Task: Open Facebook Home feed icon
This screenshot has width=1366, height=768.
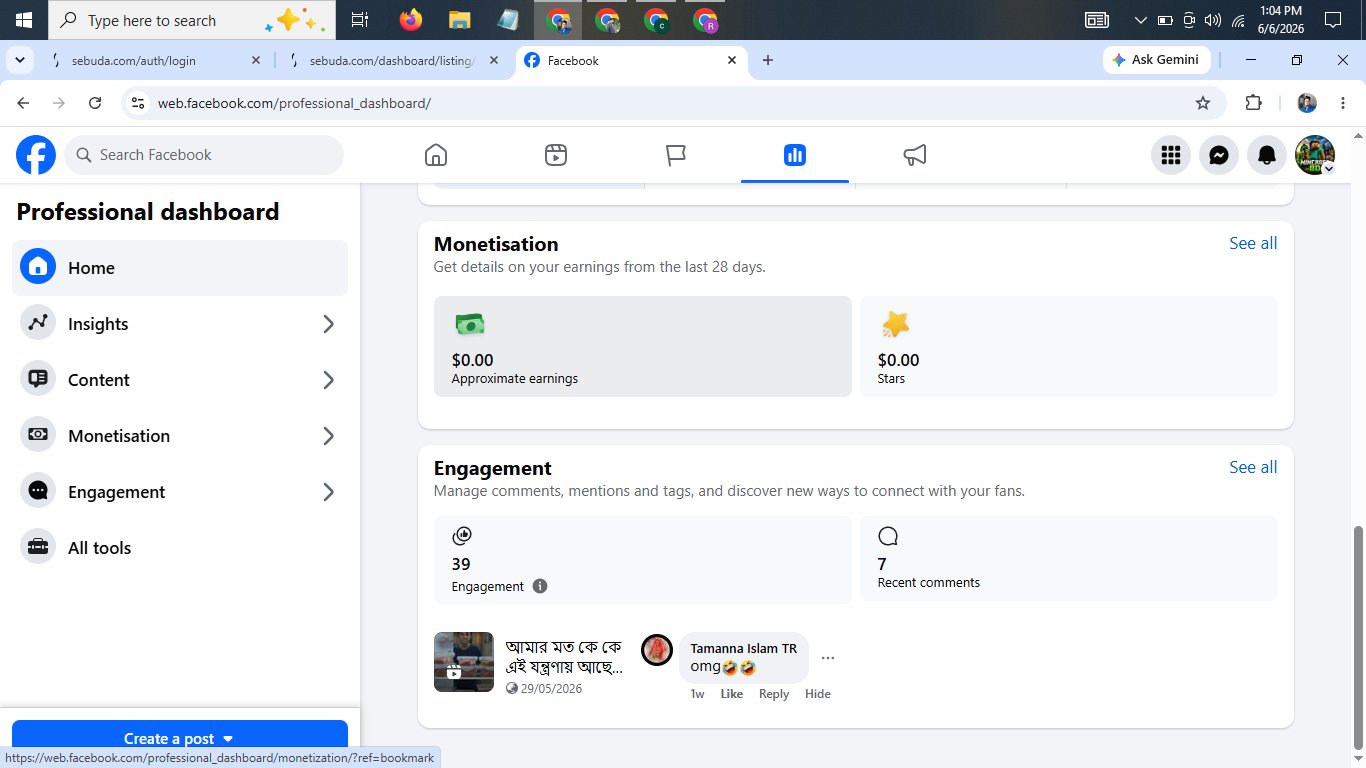Action: 435,155
